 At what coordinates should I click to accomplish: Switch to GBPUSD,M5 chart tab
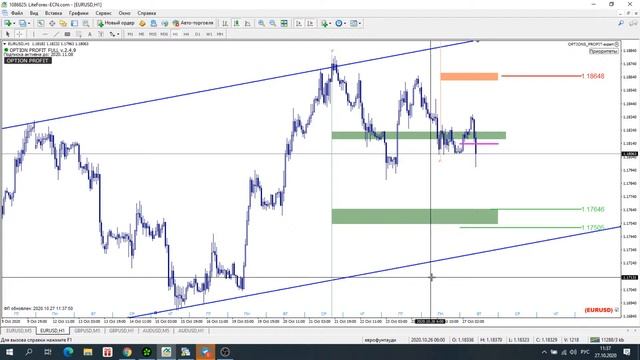click(x=87, y=331)
